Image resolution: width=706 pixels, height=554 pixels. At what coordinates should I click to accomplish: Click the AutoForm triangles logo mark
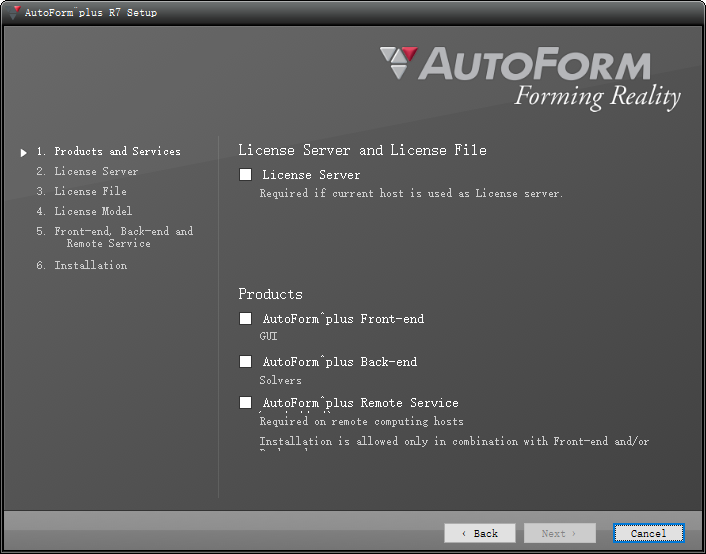point(399,63)
